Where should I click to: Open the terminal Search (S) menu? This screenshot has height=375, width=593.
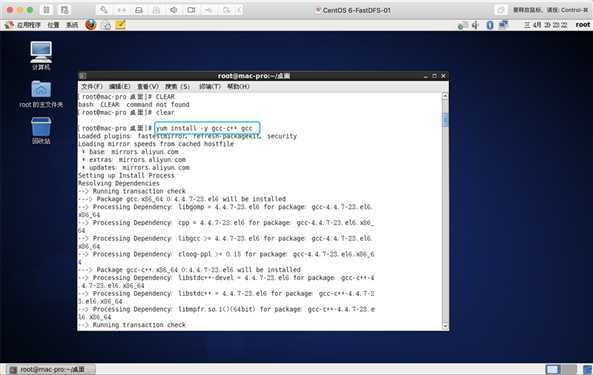177,87
